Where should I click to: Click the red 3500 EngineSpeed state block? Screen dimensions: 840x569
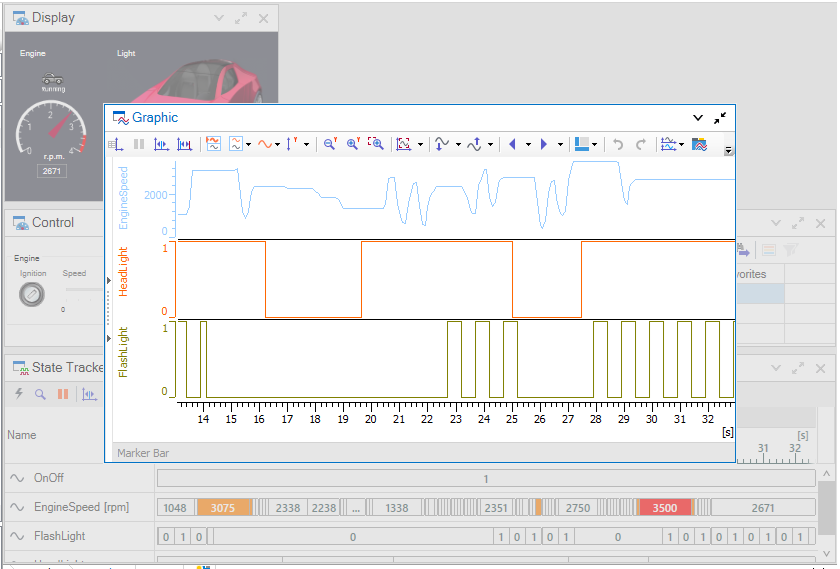tap(664, 507)
